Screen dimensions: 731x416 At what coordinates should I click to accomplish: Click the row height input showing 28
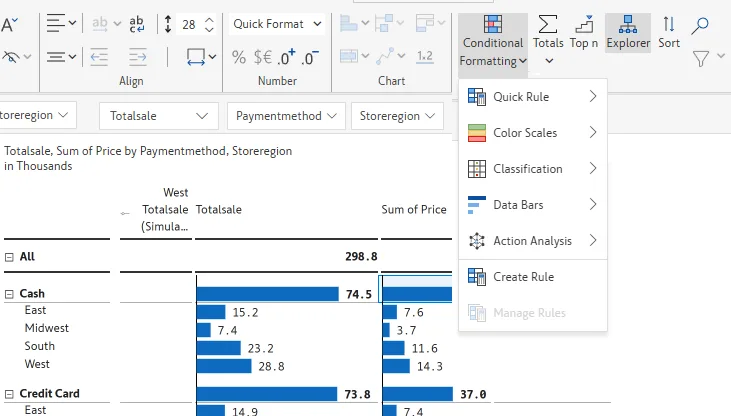pos(189,24)
